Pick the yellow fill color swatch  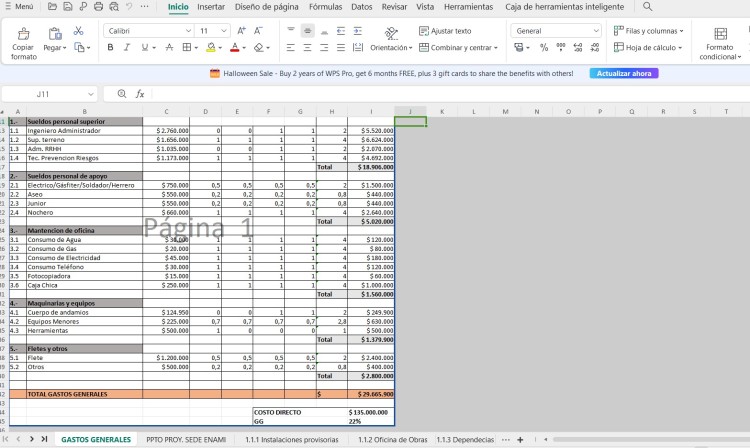pos(211,47)
